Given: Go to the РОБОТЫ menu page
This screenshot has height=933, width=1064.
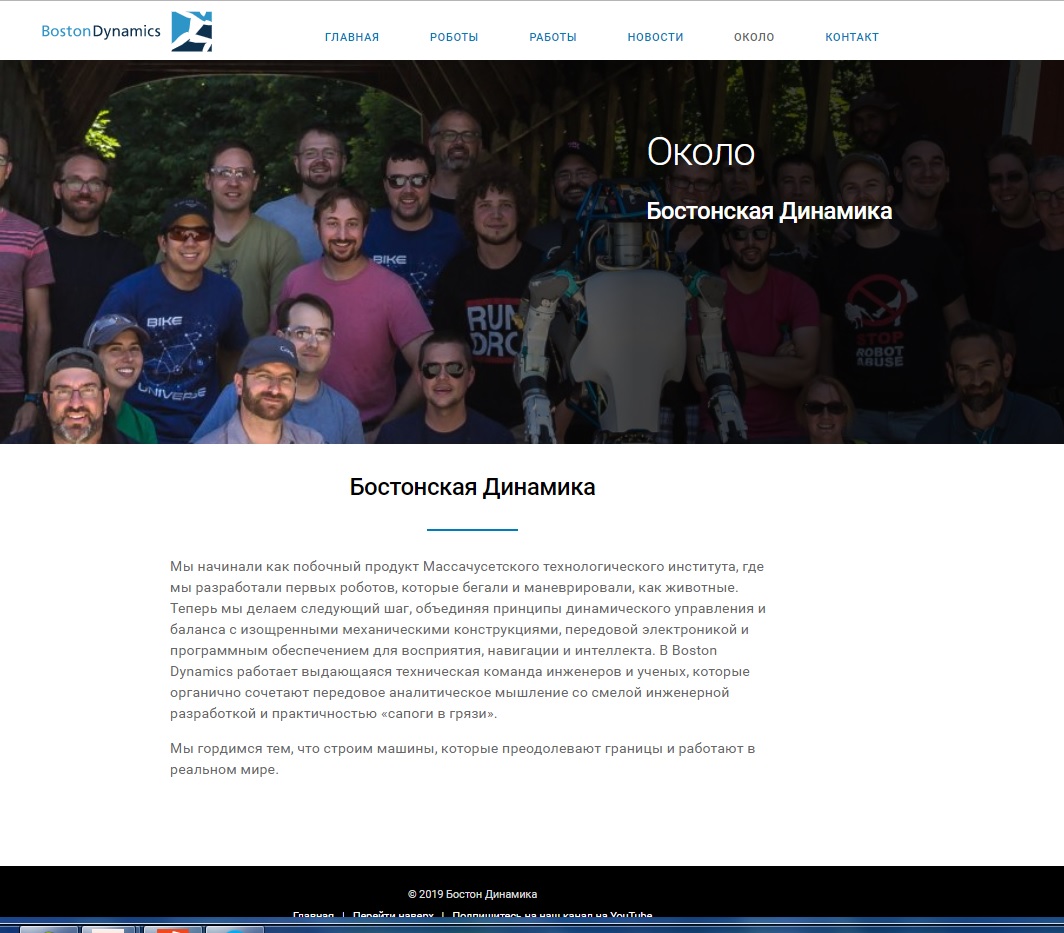Looking at the screenshot, I should 454,37.
